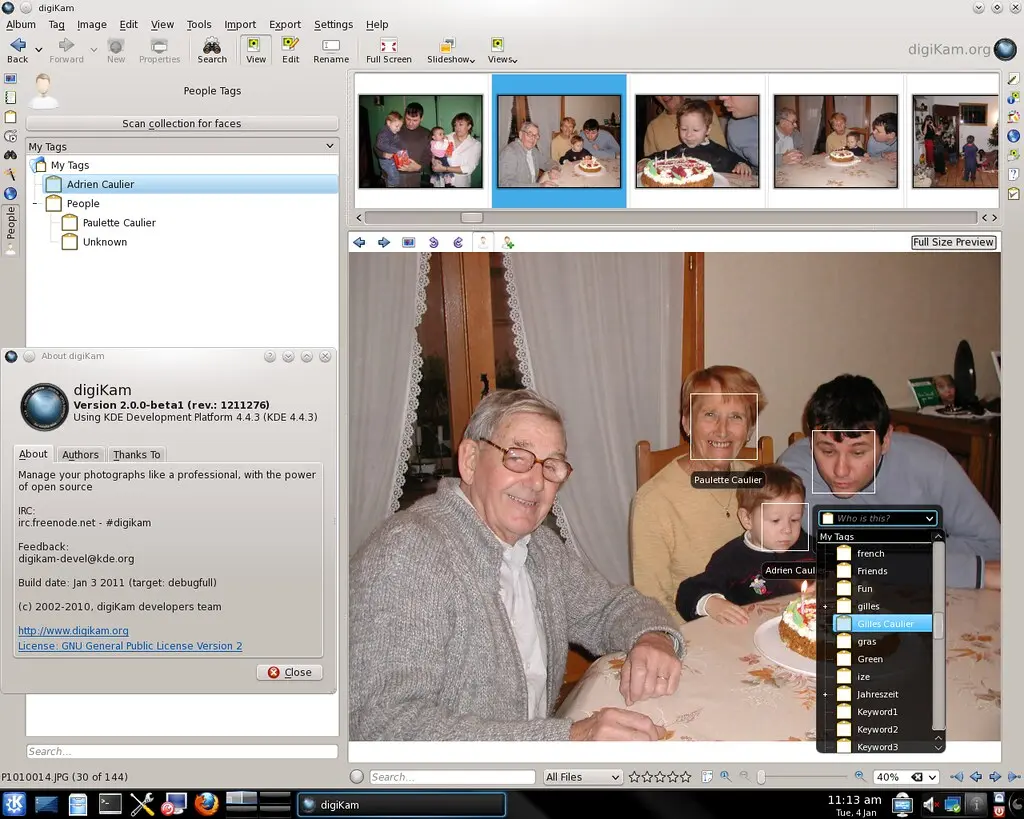This screenshot has width=1024, height=819.
Task: Open the image editor with the Edit toolbar icon
Action: [x=289, y=48]
